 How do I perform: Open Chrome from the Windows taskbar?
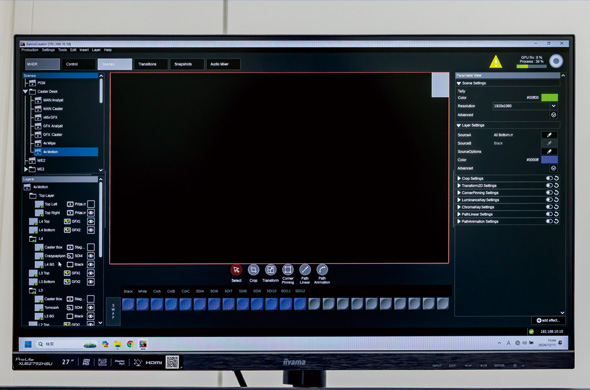(x=130, y=344)
